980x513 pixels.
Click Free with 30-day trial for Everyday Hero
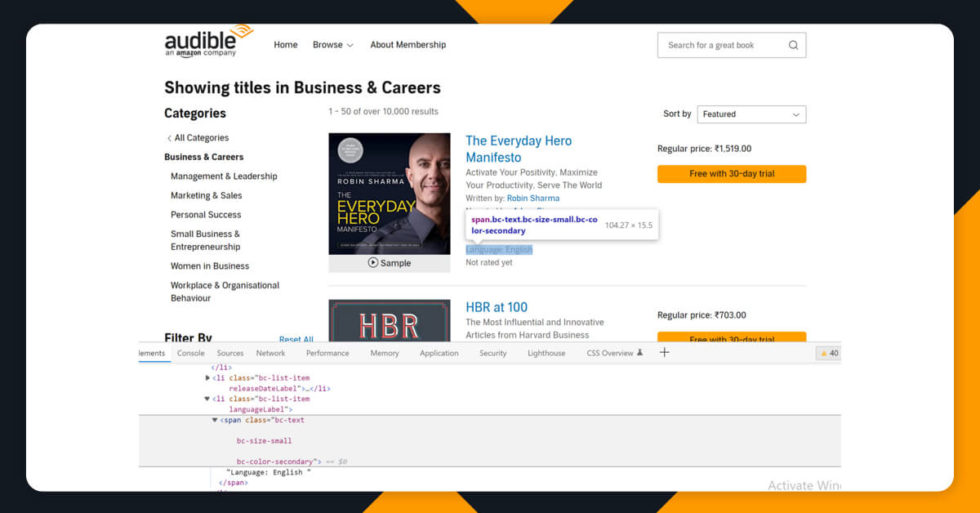tap(732, 174)
